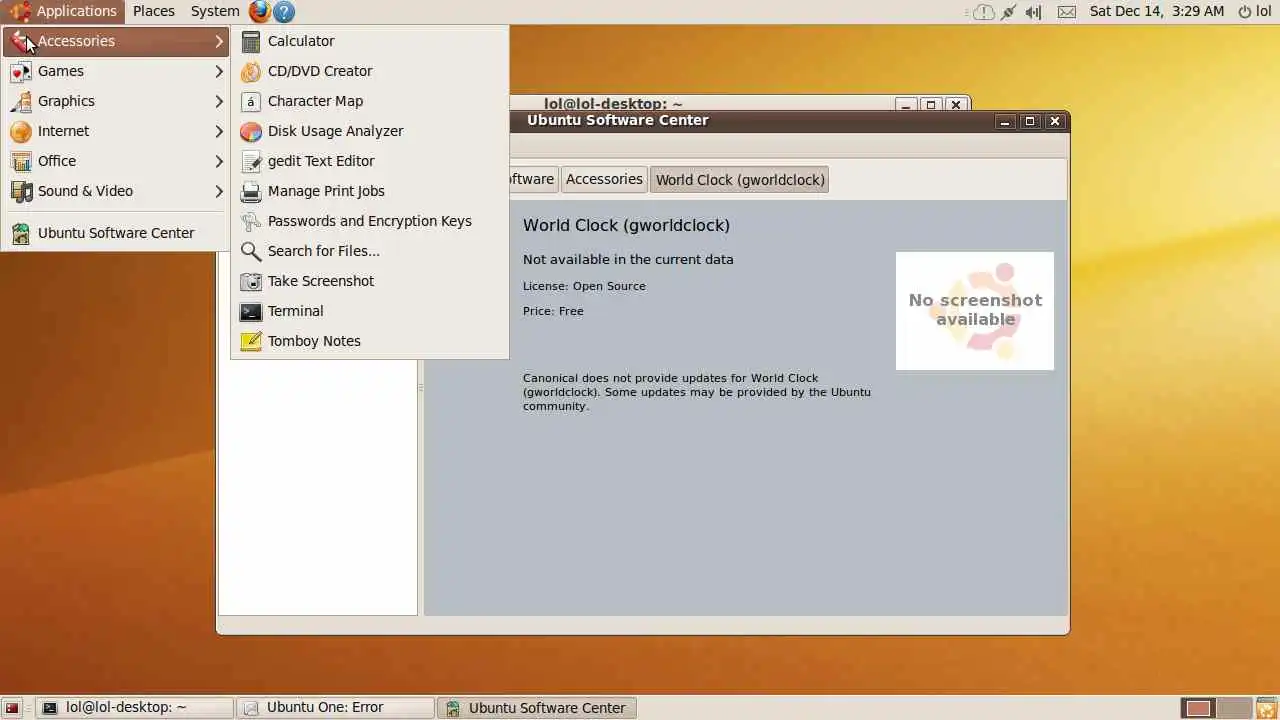Click the trash icon in bottom panel

[x=1267, y=708]
